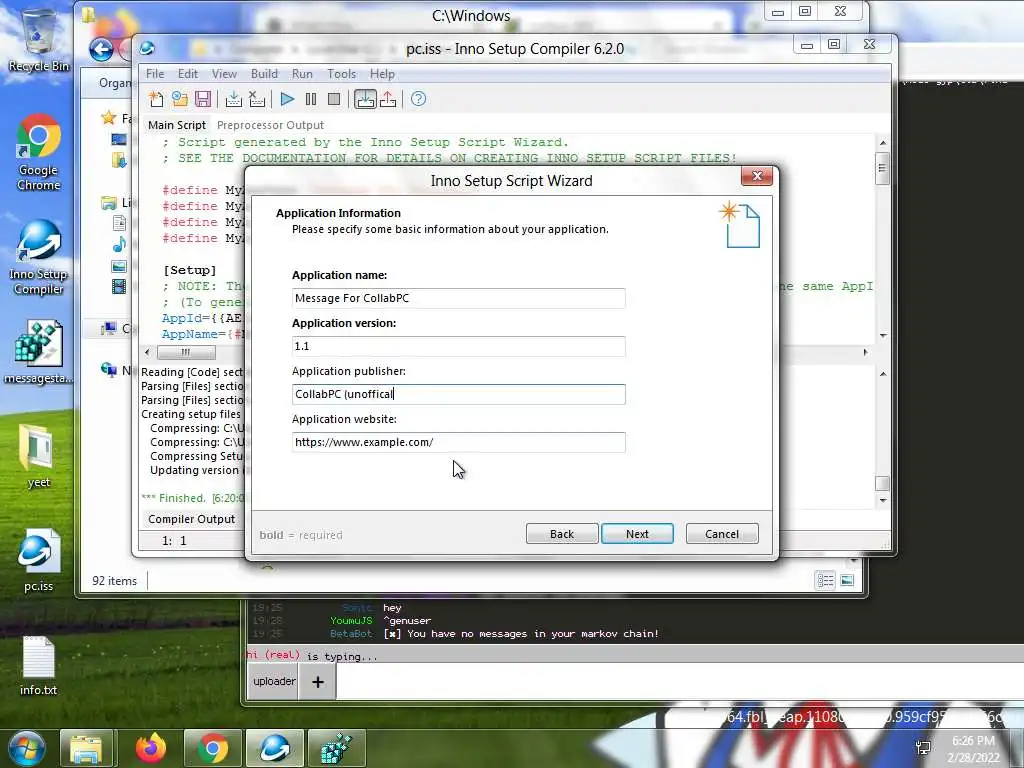1024x768 pixels.
Task: Open the Edit menu
Action: pos(188,74)
